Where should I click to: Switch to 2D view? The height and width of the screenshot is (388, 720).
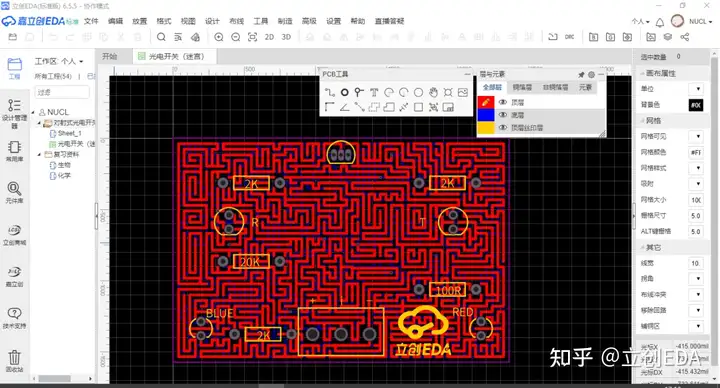[269, 37]
